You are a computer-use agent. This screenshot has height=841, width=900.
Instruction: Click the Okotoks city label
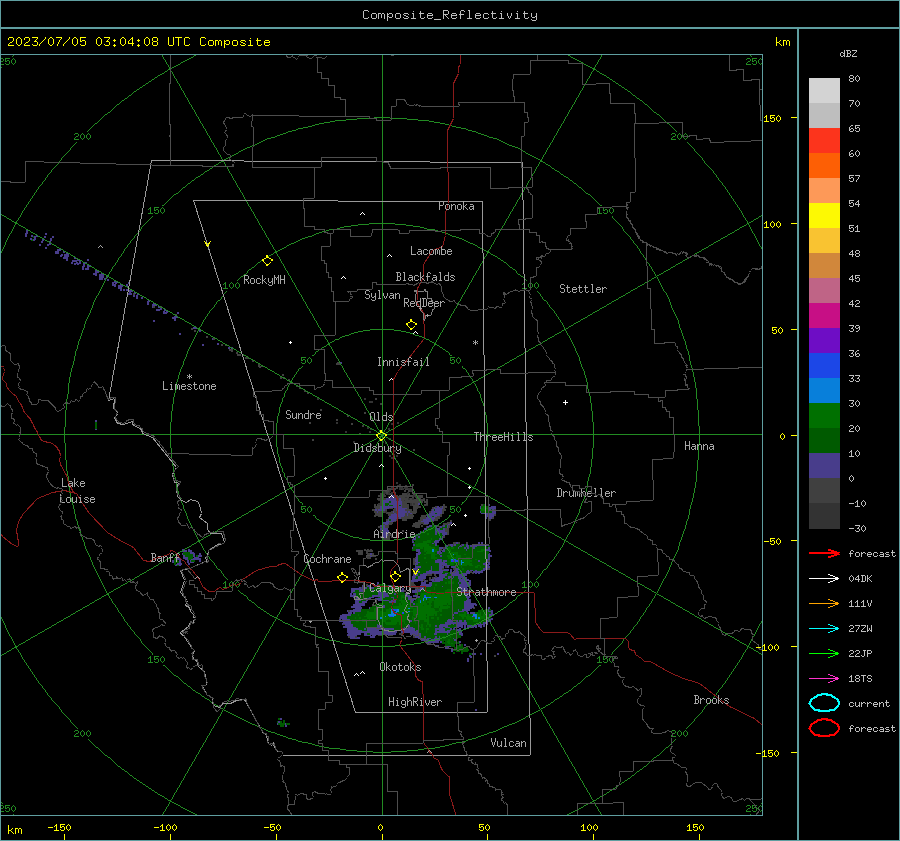(400, 667)
